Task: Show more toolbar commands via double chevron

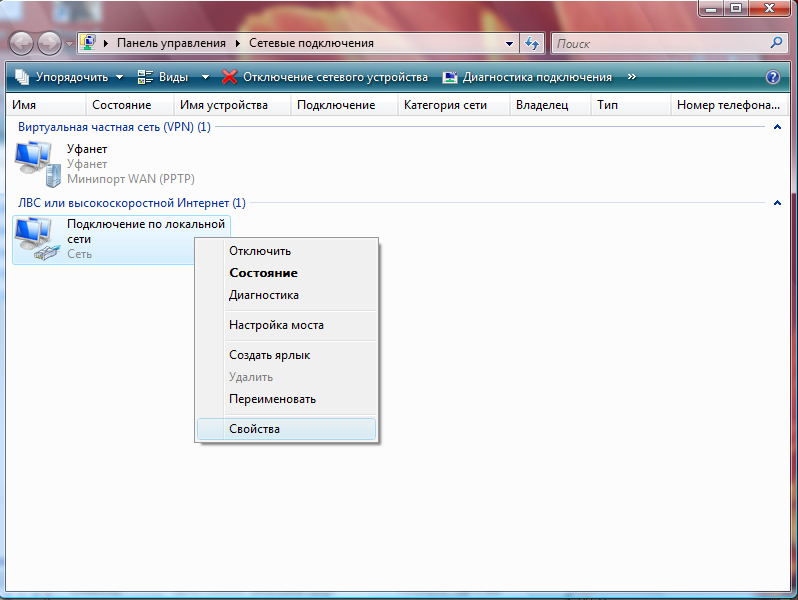Action: tap(632, 77)
